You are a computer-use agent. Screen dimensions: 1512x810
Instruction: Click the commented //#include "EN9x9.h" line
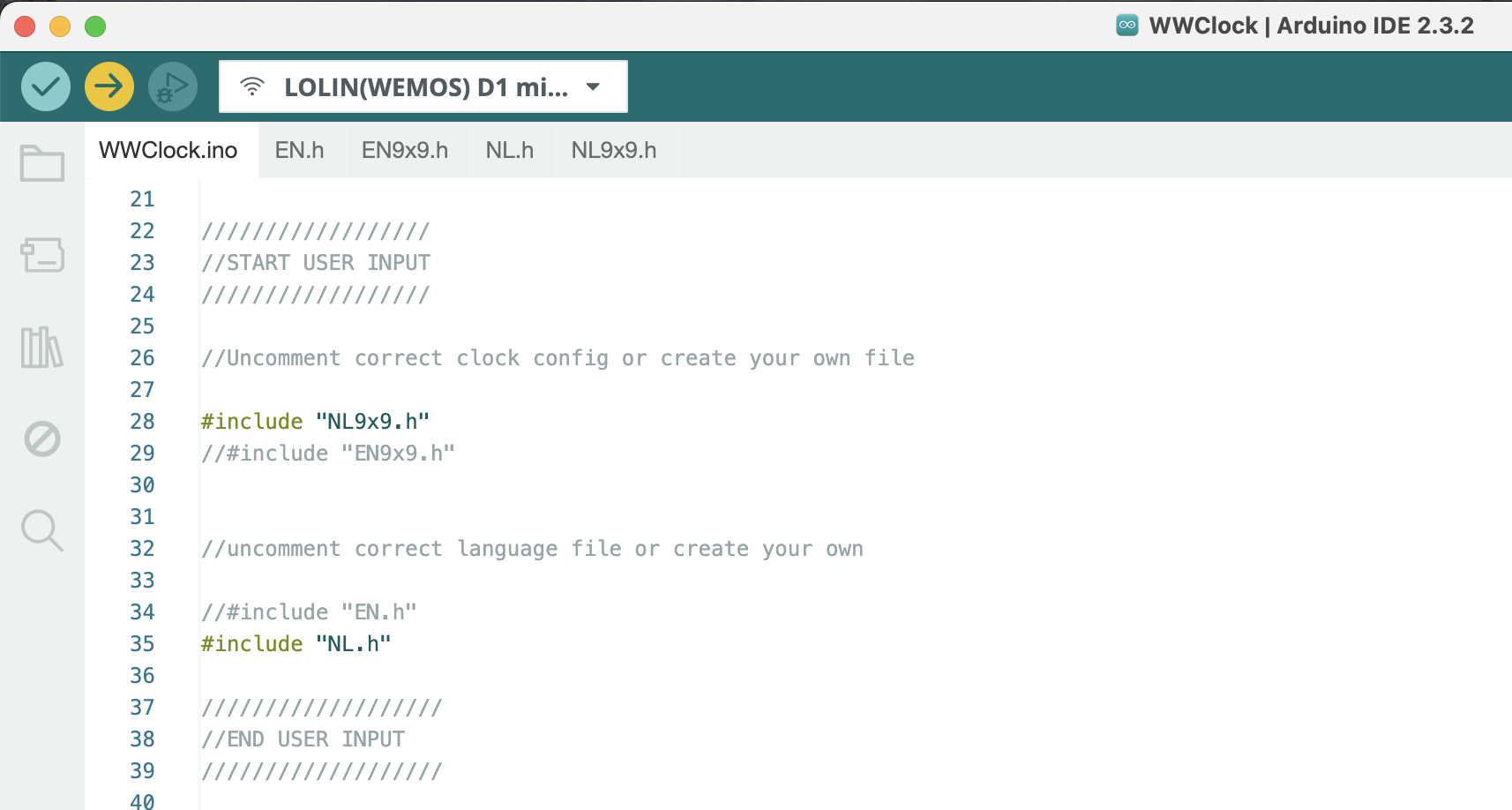(x=328, y=454)
